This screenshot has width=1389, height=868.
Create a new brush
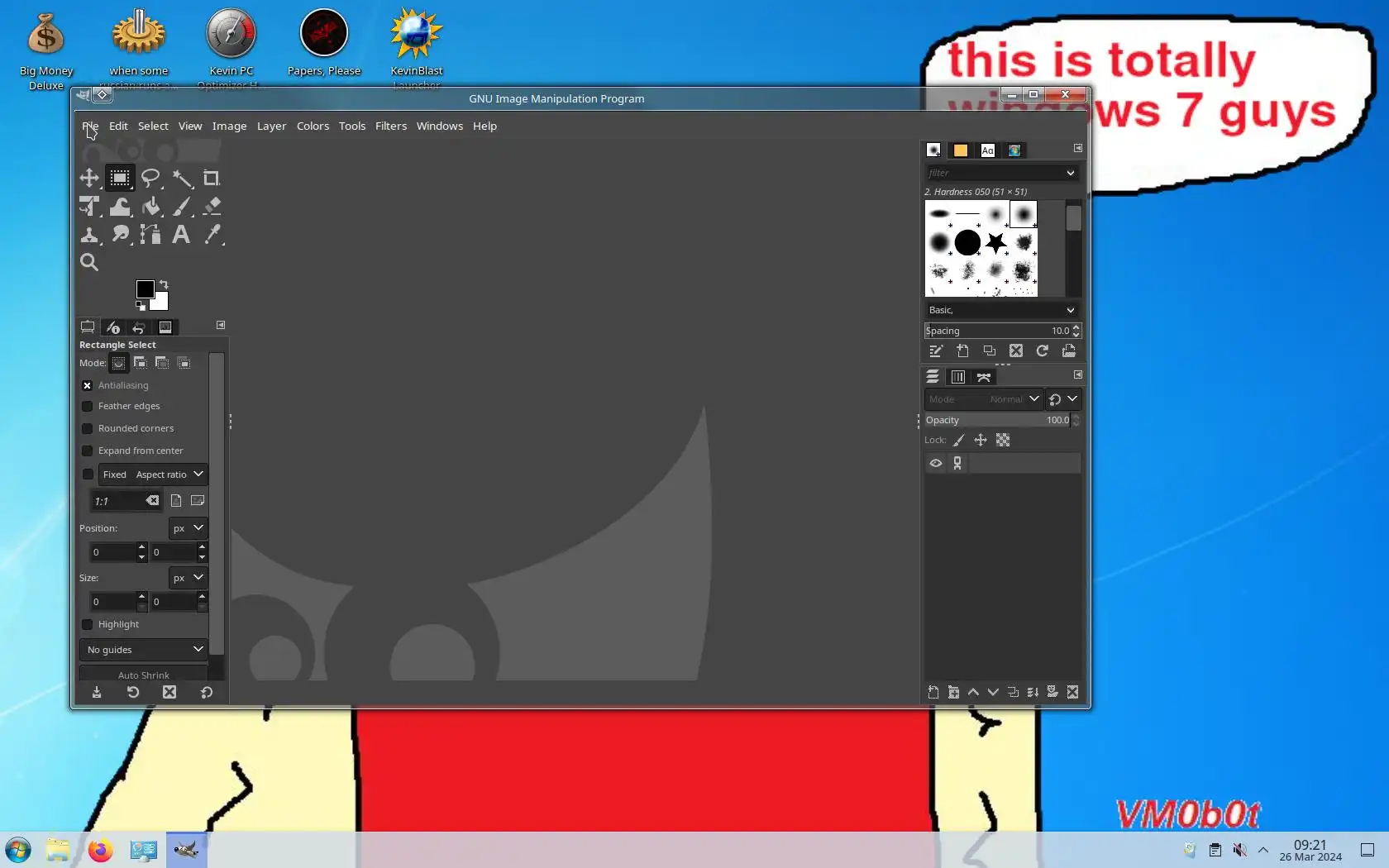pos(962,351)
